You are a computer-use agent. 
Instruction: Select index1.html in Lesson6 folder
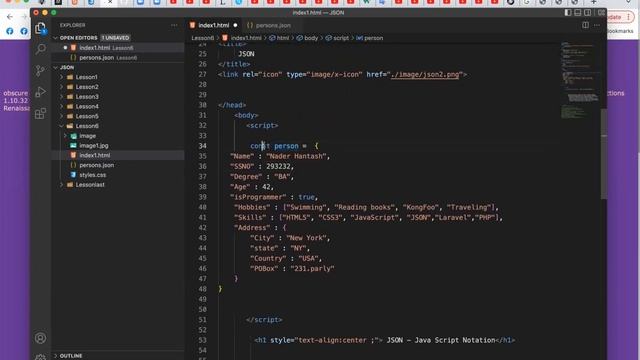pos(94,155)
